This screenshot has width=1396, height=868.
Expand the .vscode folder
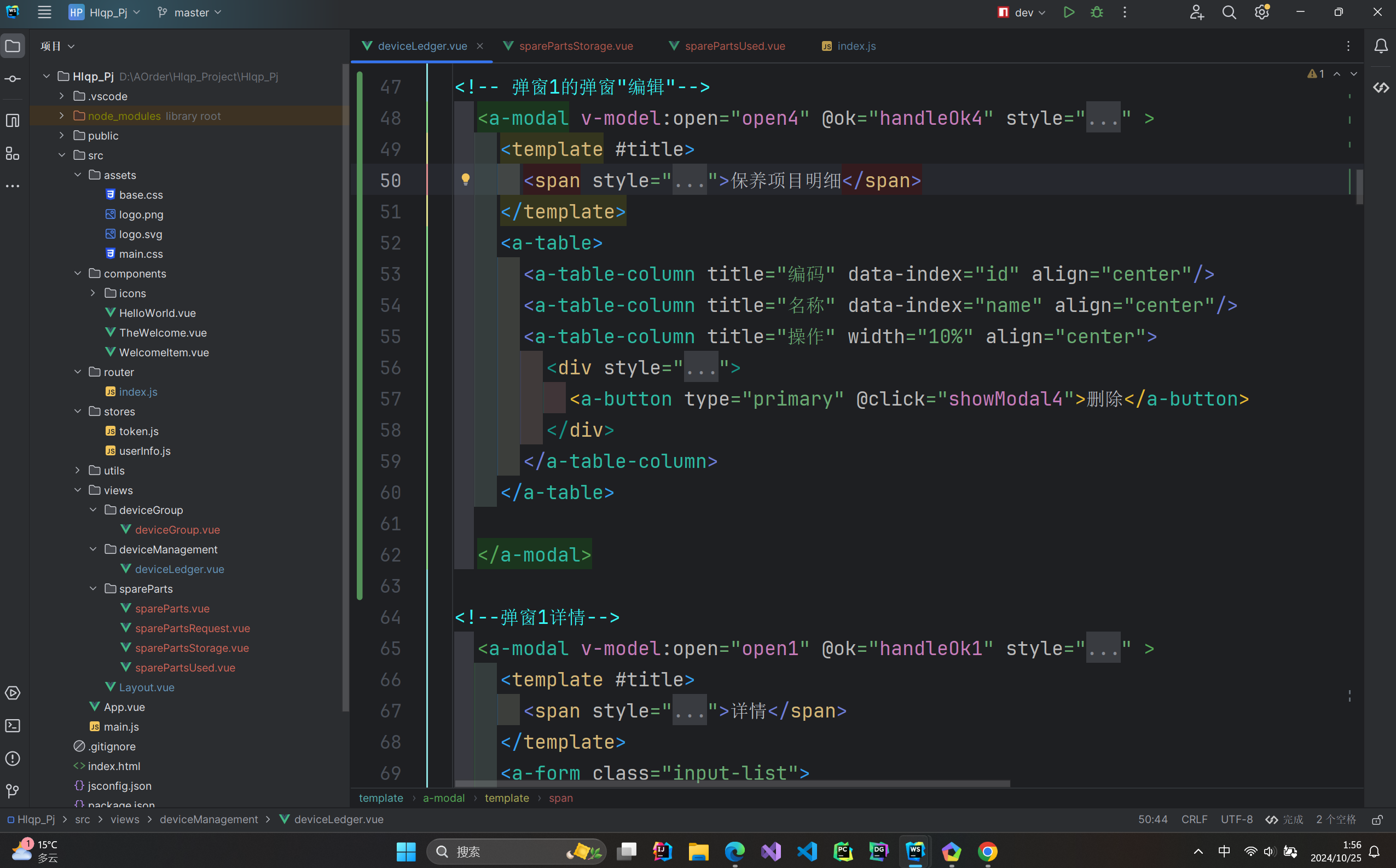click(61, 96)
